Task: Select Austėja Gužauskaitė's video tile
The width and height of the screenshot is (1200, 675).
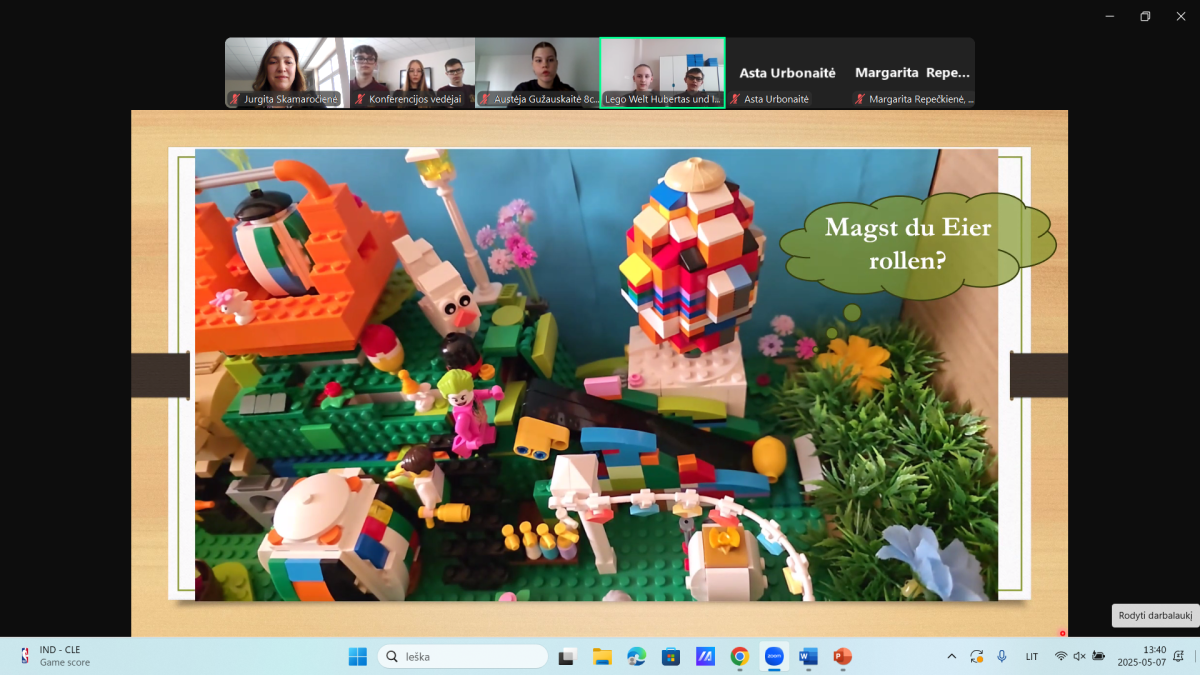Action: [537, 72]
